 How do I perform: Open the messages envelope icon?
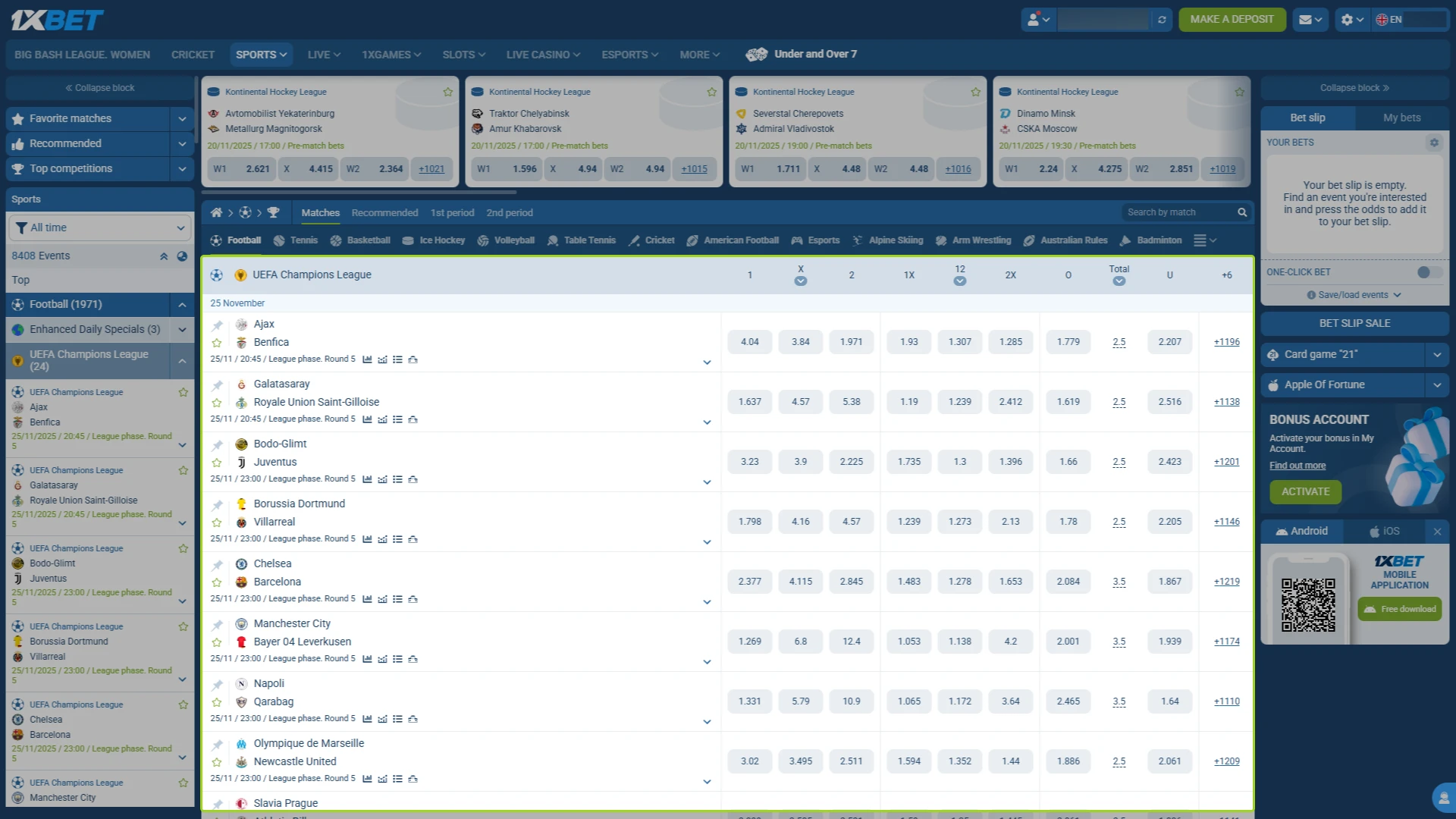pos(1310,20)
